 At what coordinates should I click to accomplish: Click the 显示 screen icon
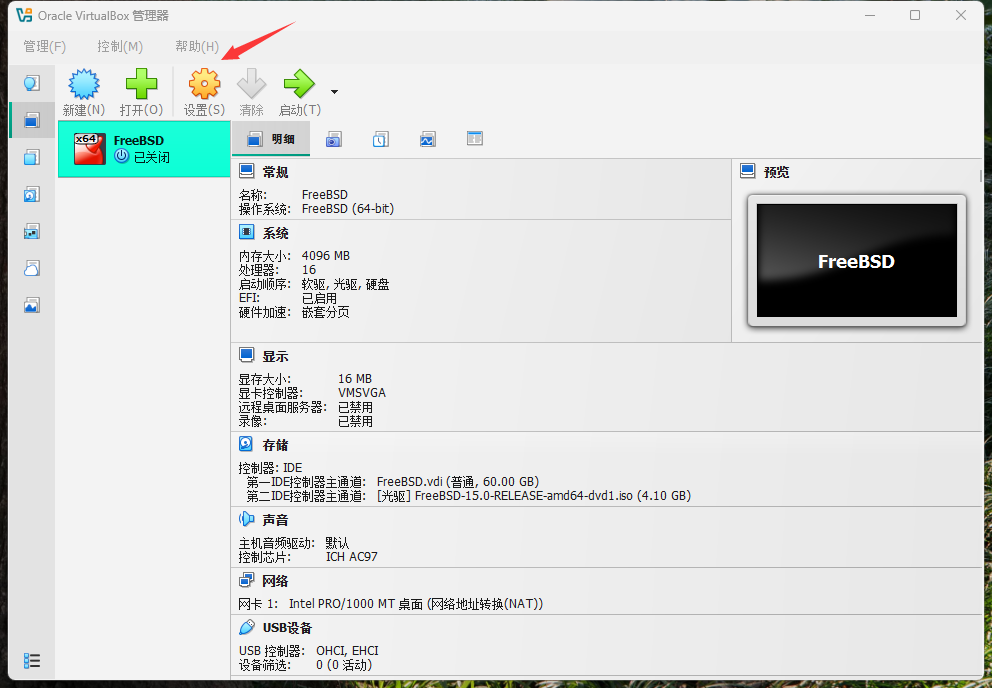tap(246, 355)
